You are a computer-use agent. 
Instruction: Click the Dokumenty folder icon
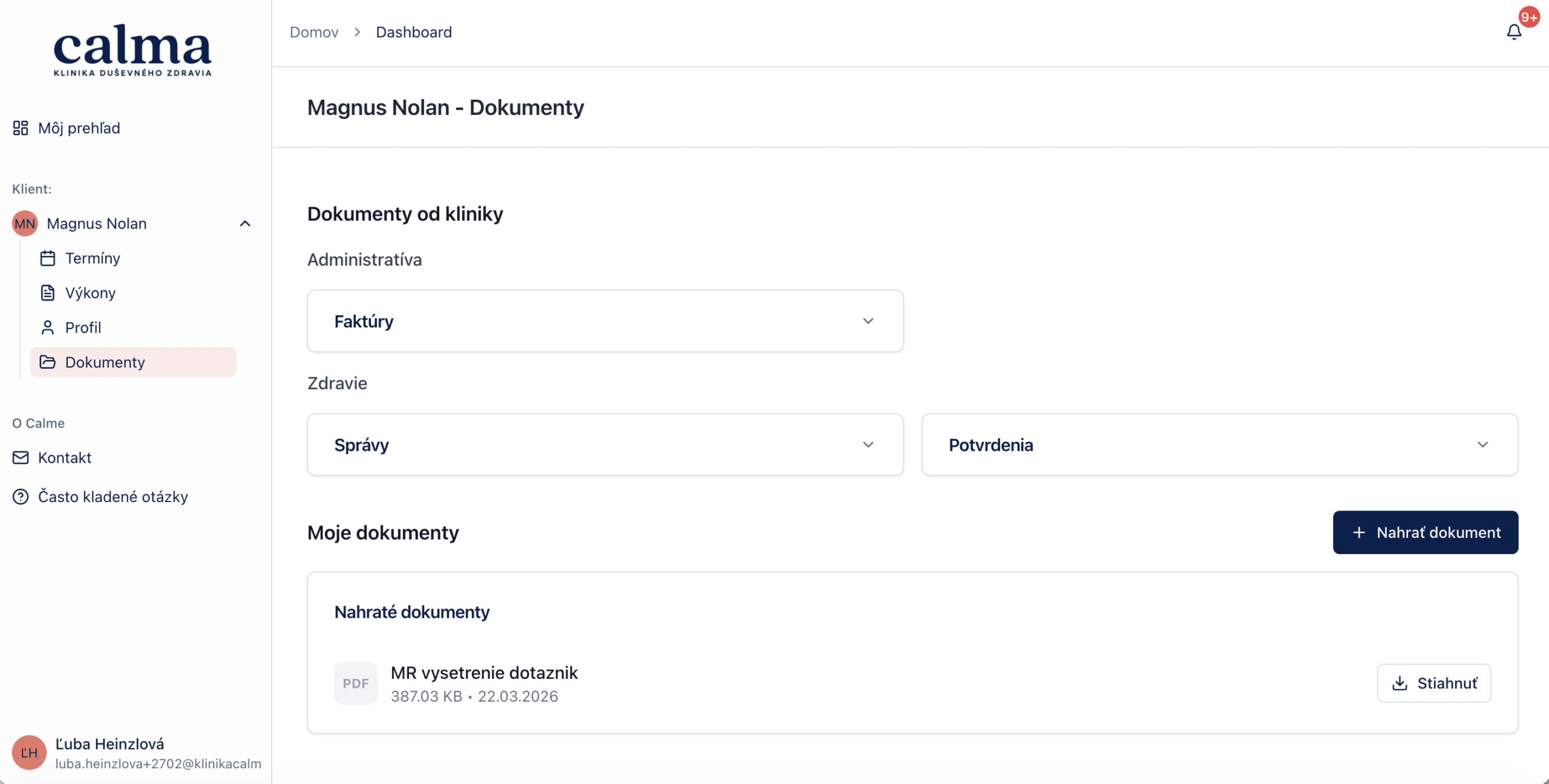coord(48,362)
